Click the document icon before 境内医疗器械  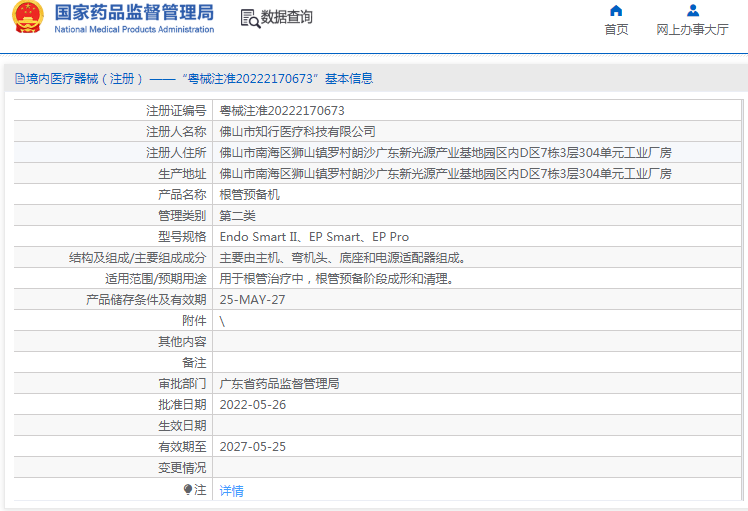[19, 79]
